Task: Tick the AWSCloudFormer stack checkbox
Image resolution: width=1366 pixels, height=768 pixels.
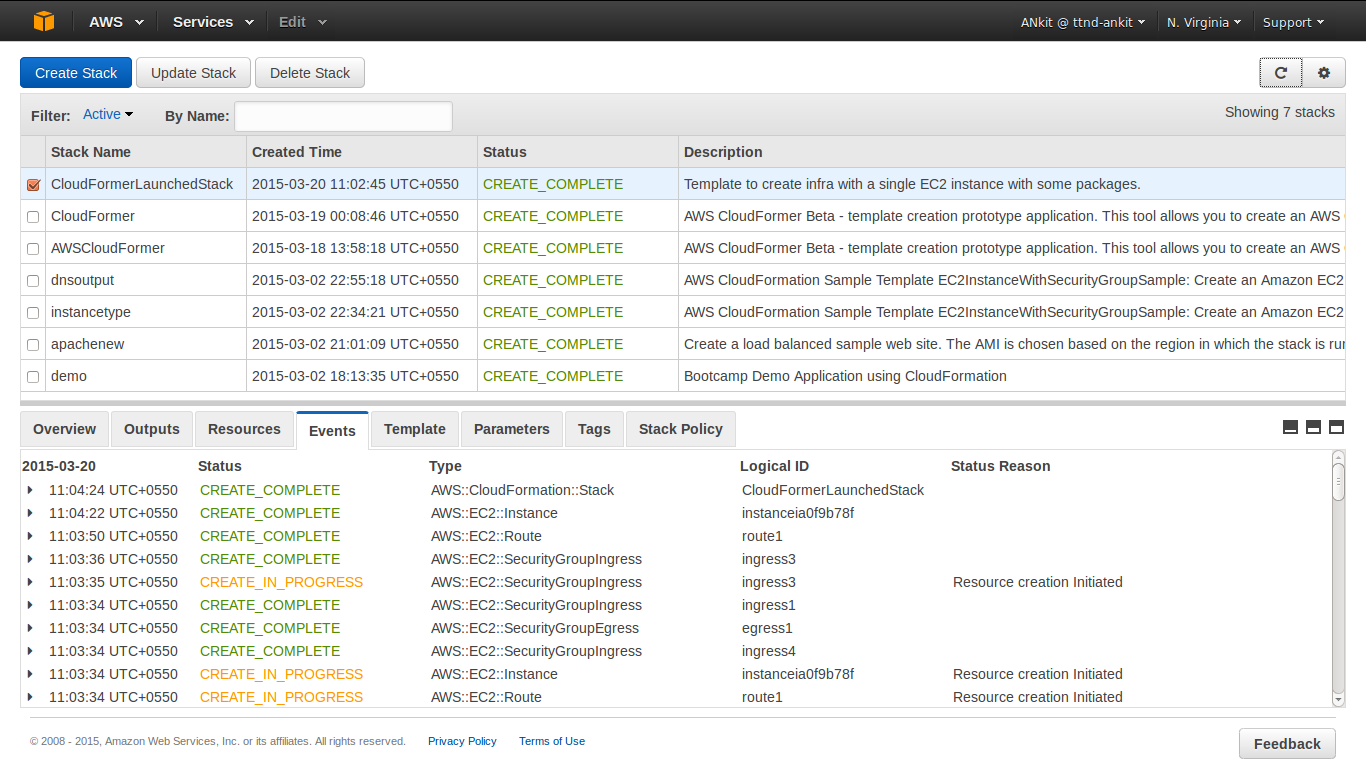Action: point(33,249)
